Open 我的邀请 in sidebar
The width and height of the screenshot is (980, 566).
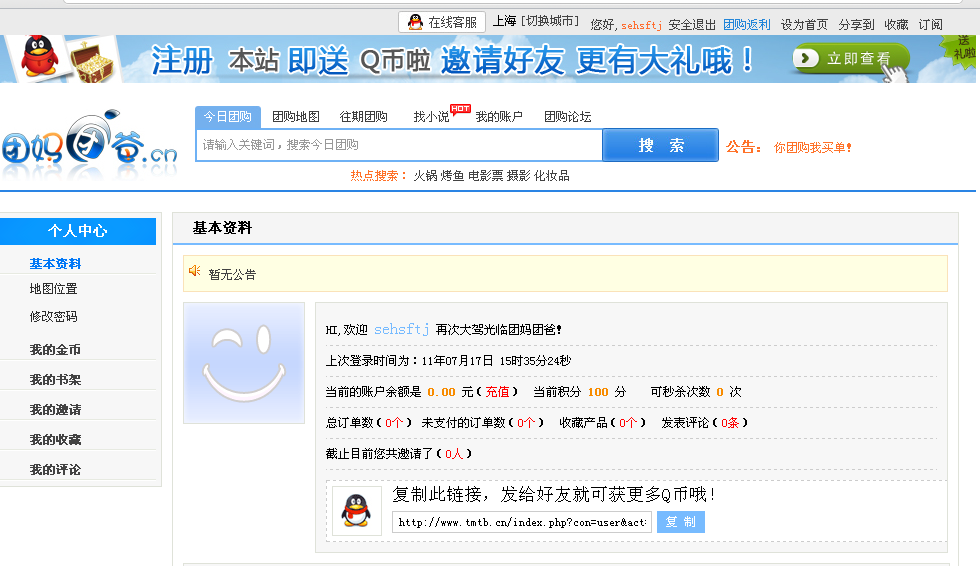click(x=55, y=410)
